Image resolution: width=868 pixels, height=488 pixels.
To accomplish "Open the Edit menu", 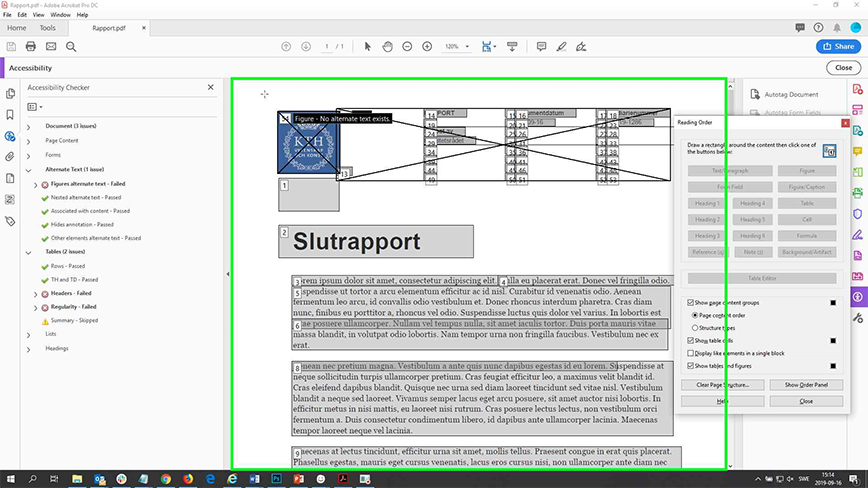I will point(22,15).
